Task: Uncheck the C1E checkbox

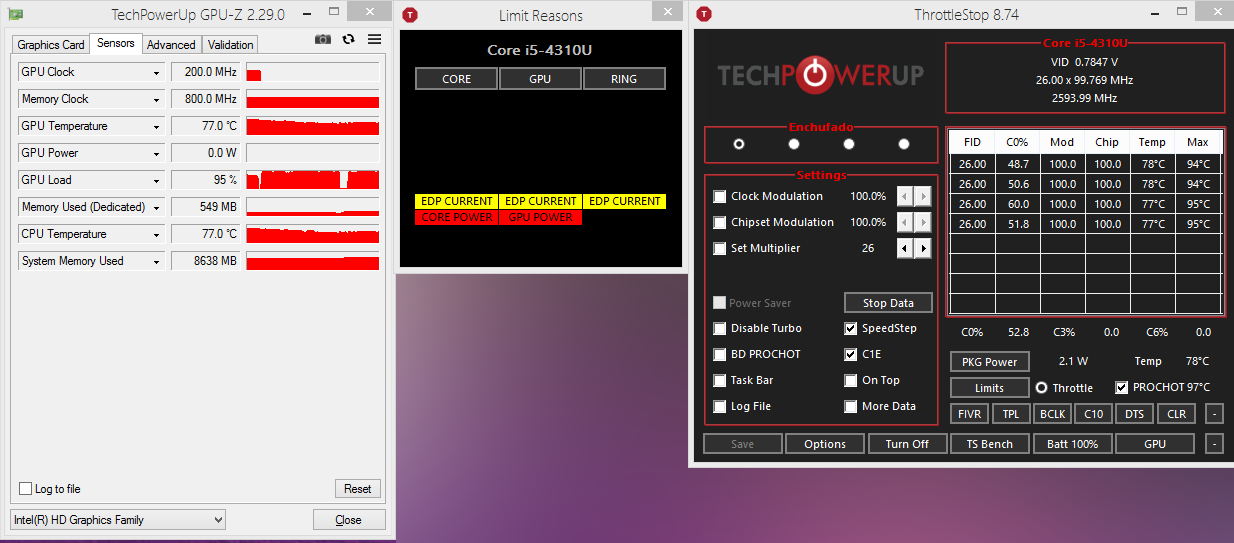Action: 851,354
